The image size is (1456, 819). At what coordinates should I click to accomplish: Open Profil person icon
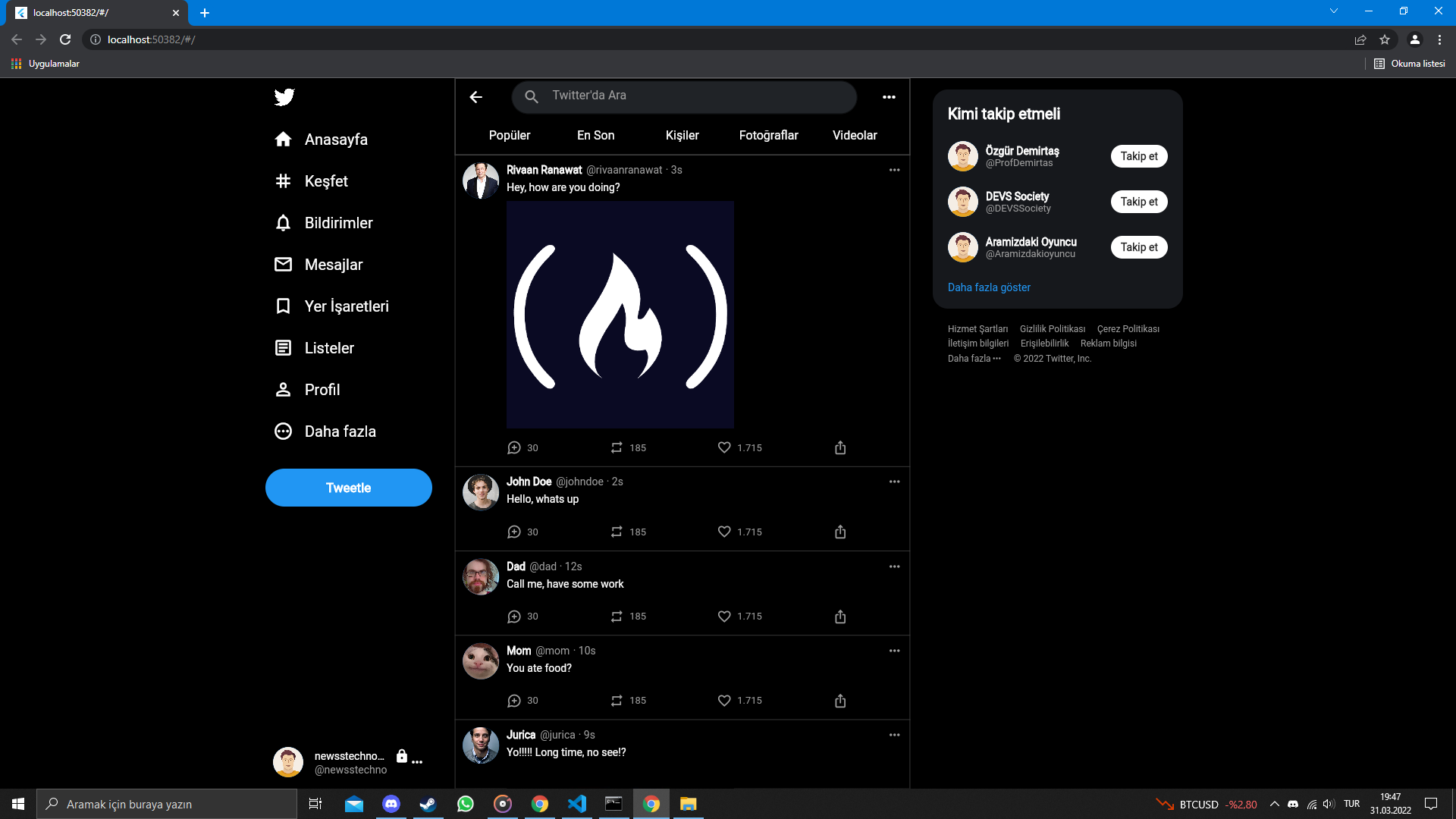[283, 390]
